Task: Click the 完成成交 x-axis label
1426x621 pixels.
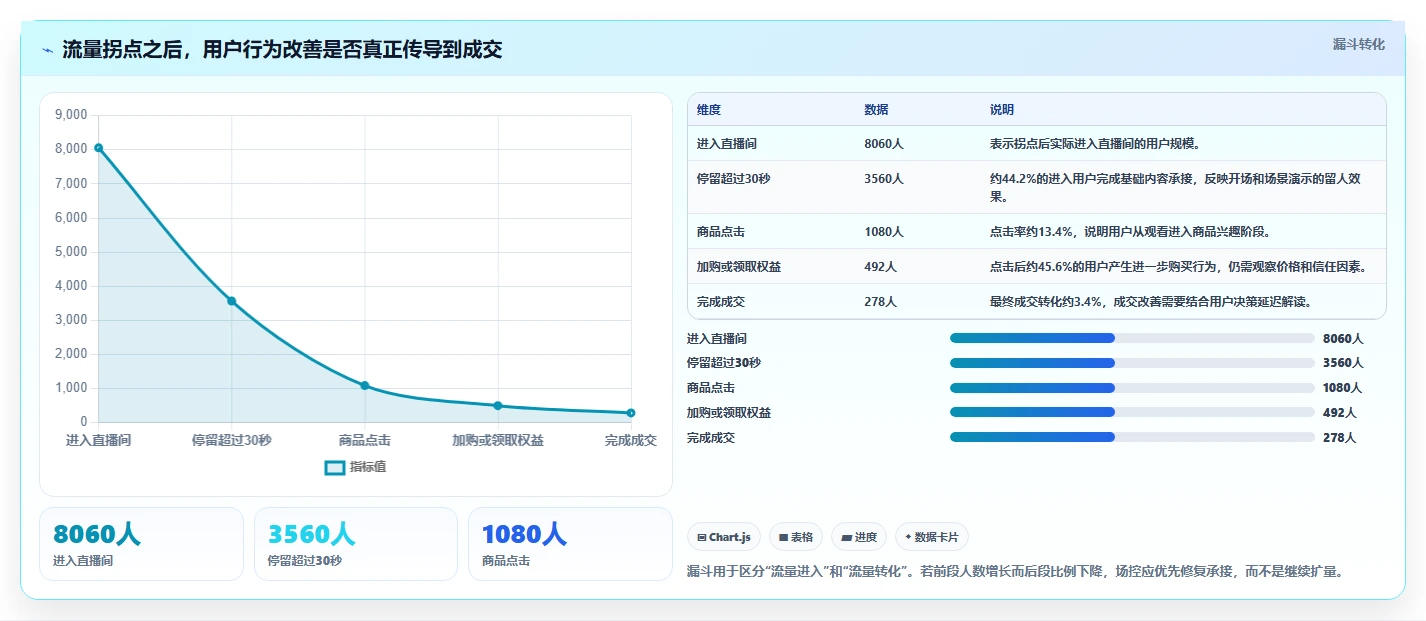Action: coord(631,440)
